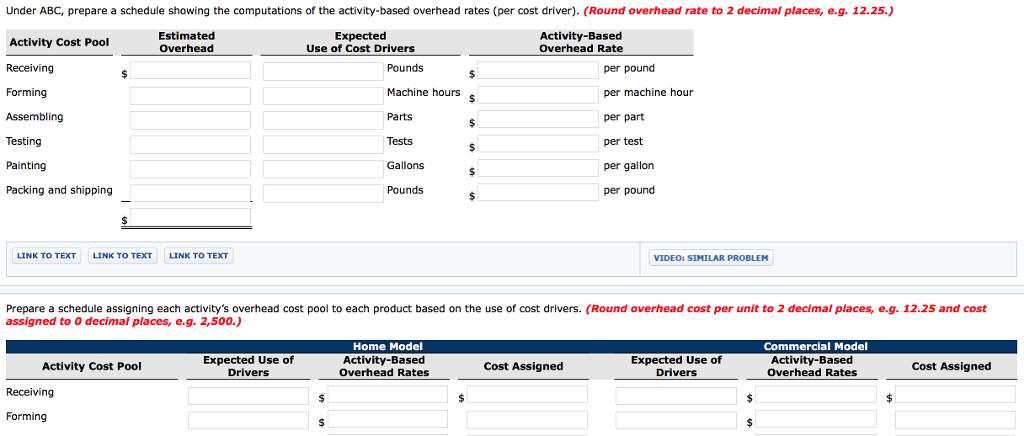Click Commercial Model Receiving overhead rate field
1024x436 pixels.
point(816,395)
